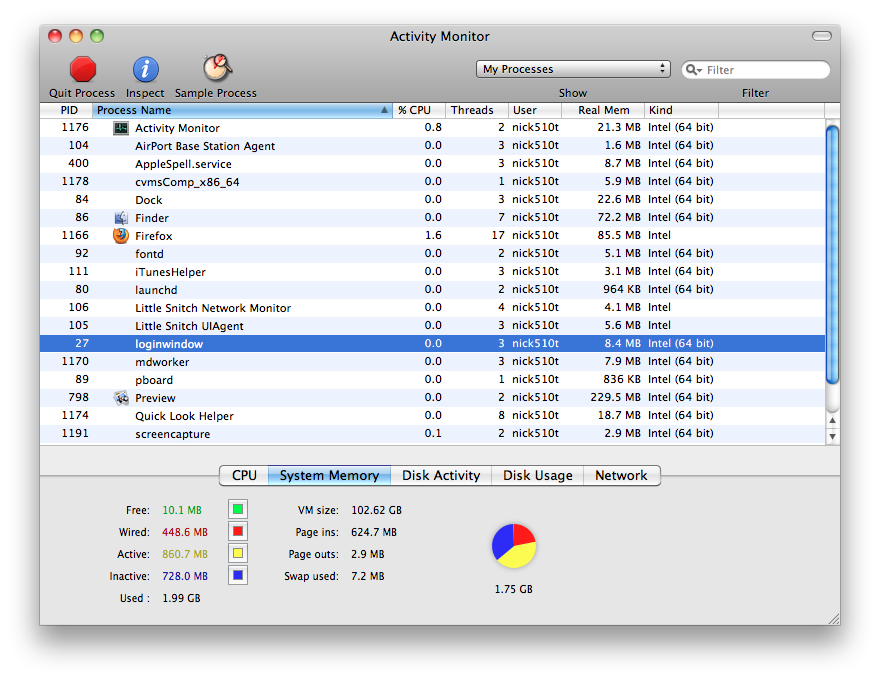Click the Firefox icon in process list
The width and height of the screenshot is (880, 680).
(x=121, y=236)
